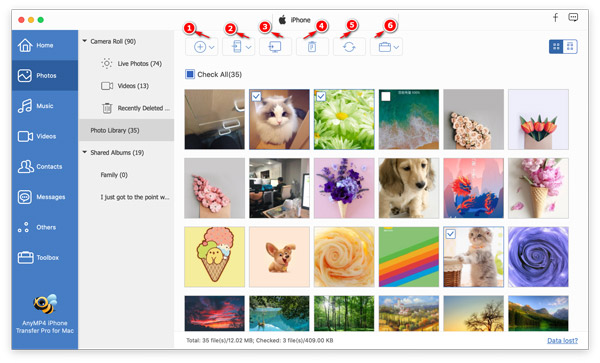Click the AnyMP4 bee logo
This screenshot has width=600, height=363.
tap(45, 304)
